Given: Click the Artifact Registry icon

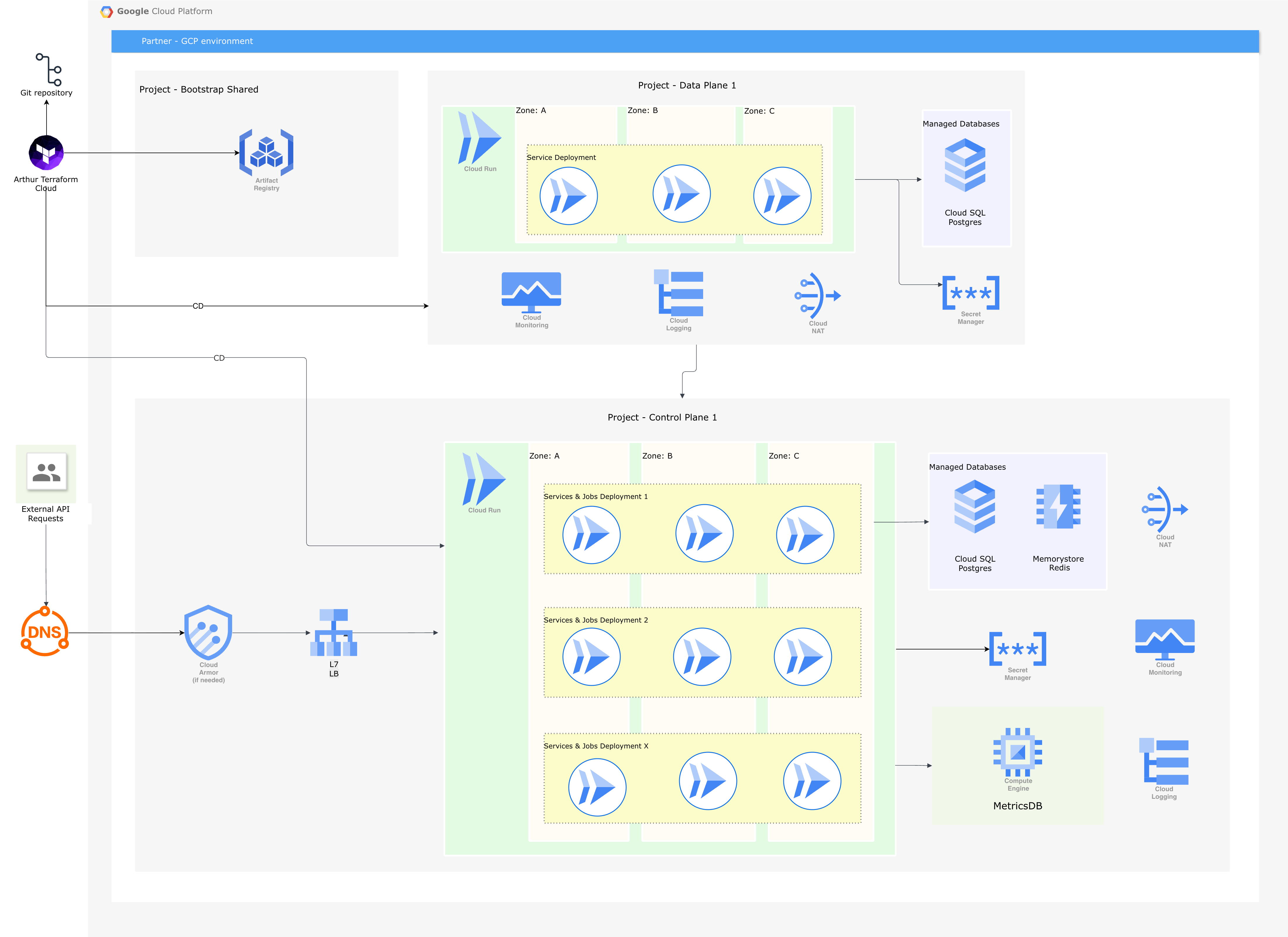Looking at the screenshot, I should point(266,153).
